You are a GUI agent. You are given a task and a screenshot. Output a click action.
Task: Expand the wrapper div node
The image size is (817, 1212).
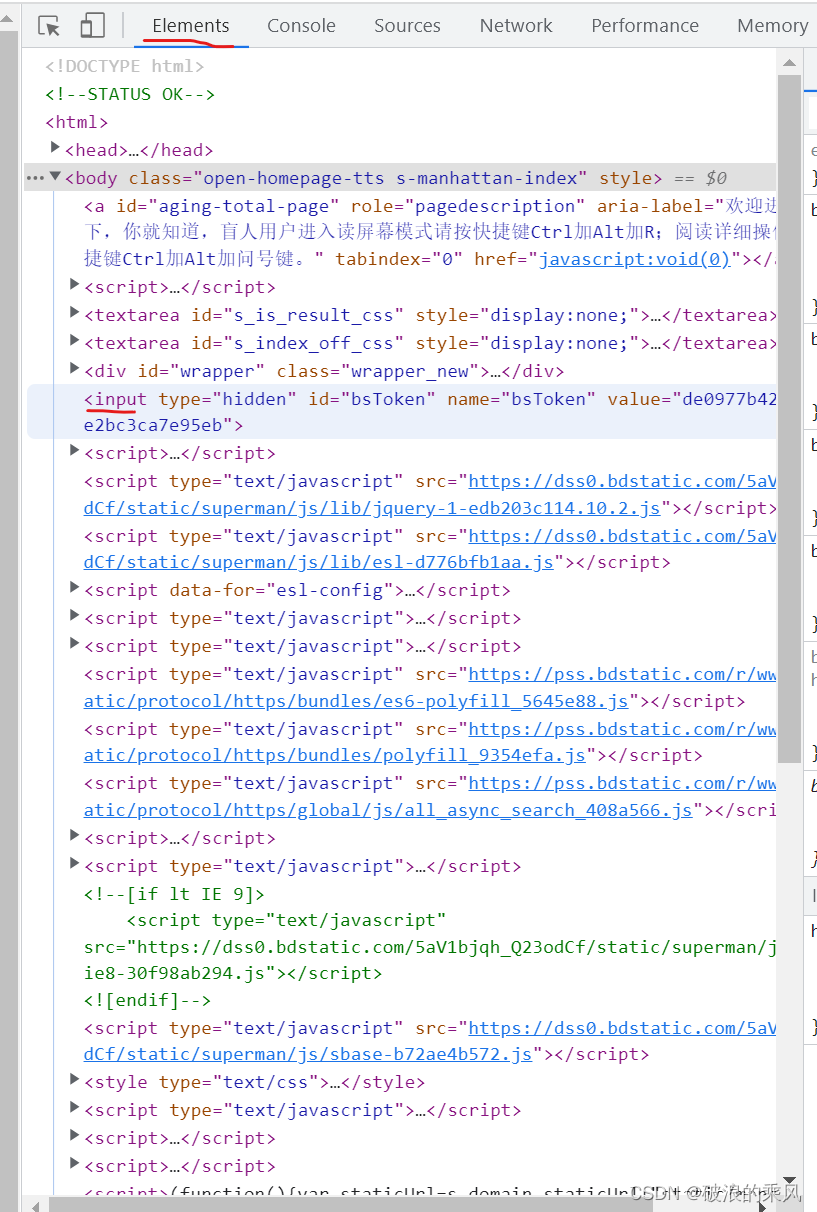75,369
